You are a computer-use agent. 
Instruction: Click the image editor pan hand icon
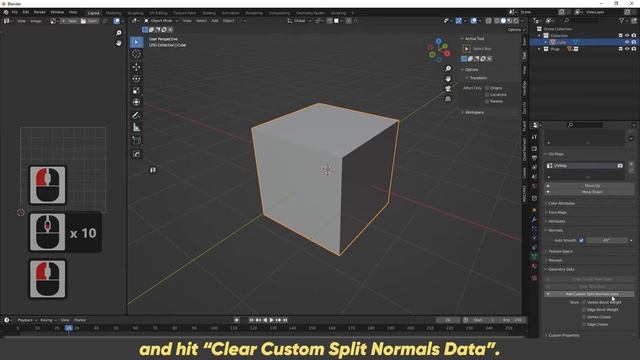pos(118,43)
